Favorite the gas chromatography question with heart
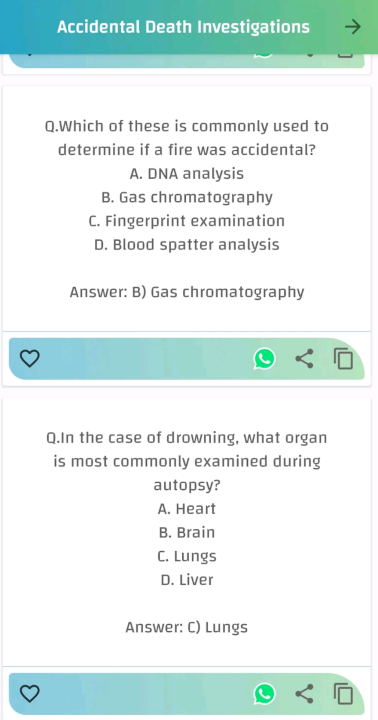This screenshot has width=378, height=720. point(29,359)
